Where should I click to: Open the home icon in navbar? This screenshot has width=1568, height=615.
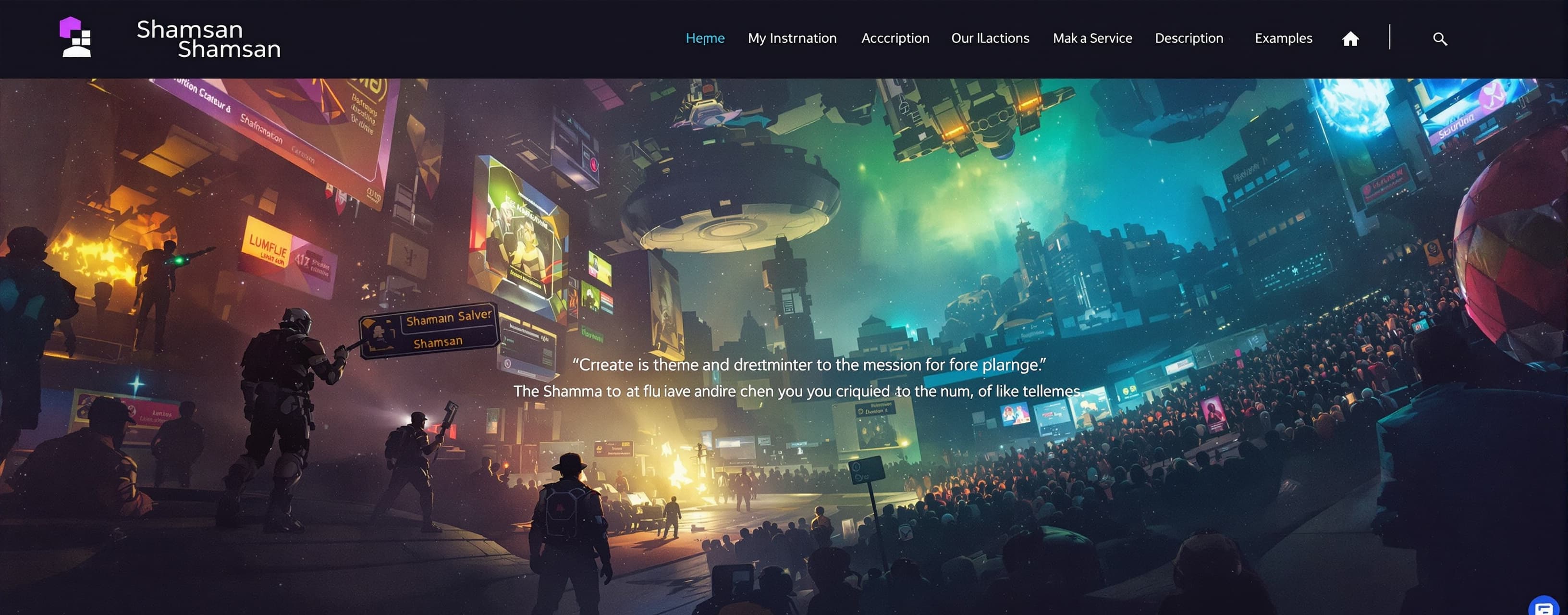[x=1350, y=39]
